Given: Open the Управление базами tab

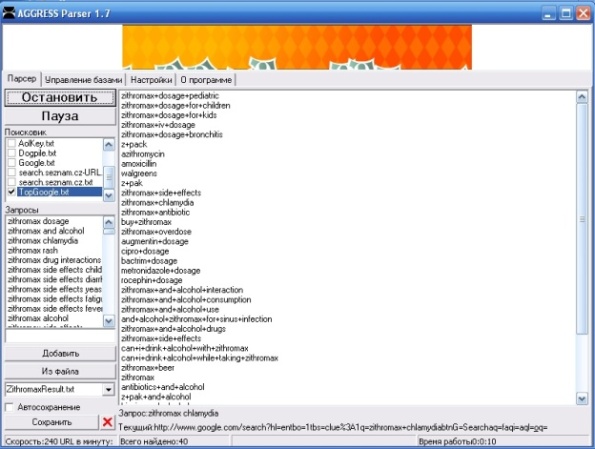Looking at the screenshot, I should point(83,80).
